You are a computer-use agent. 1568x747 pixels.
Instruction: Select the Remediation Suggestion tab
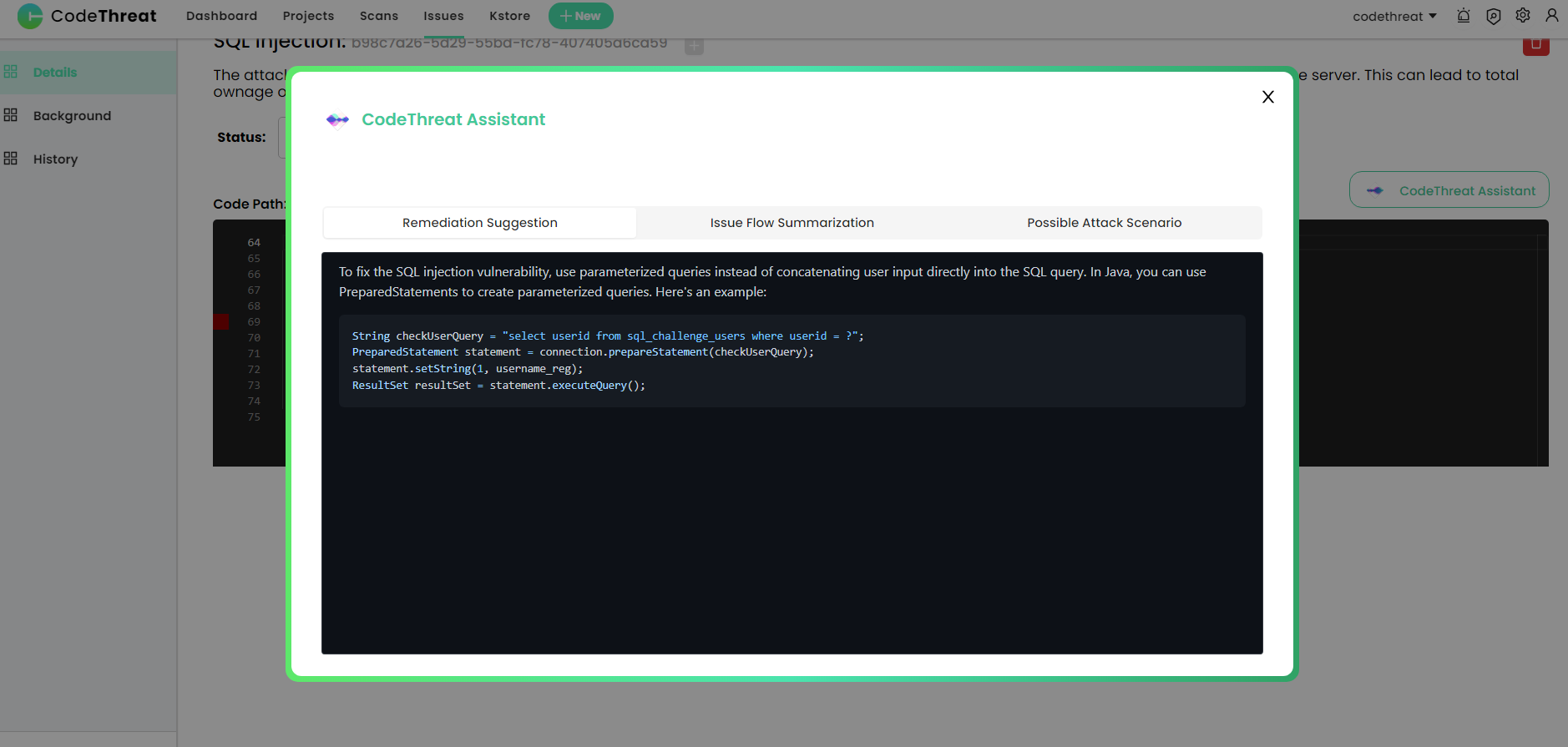click(480, 223)
